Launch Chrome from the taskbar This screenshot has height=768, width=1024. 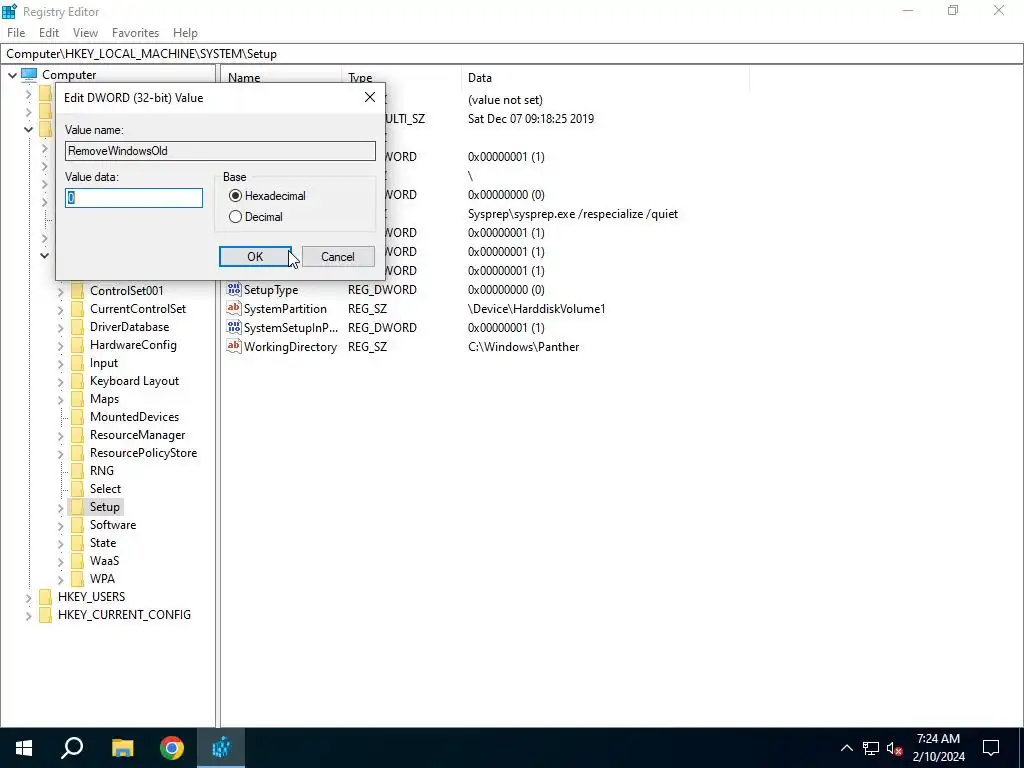(172, 748)
